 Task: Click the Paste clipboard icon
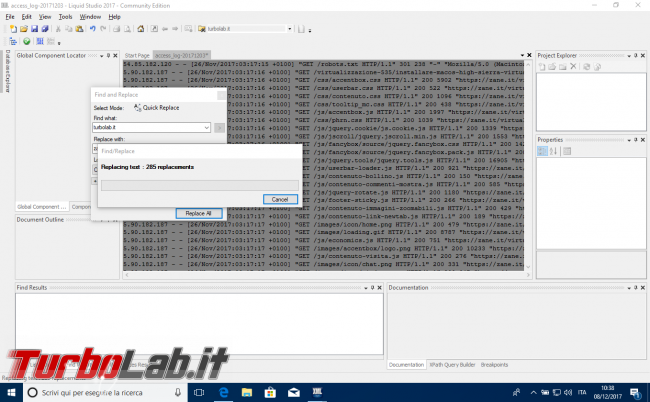79,29
